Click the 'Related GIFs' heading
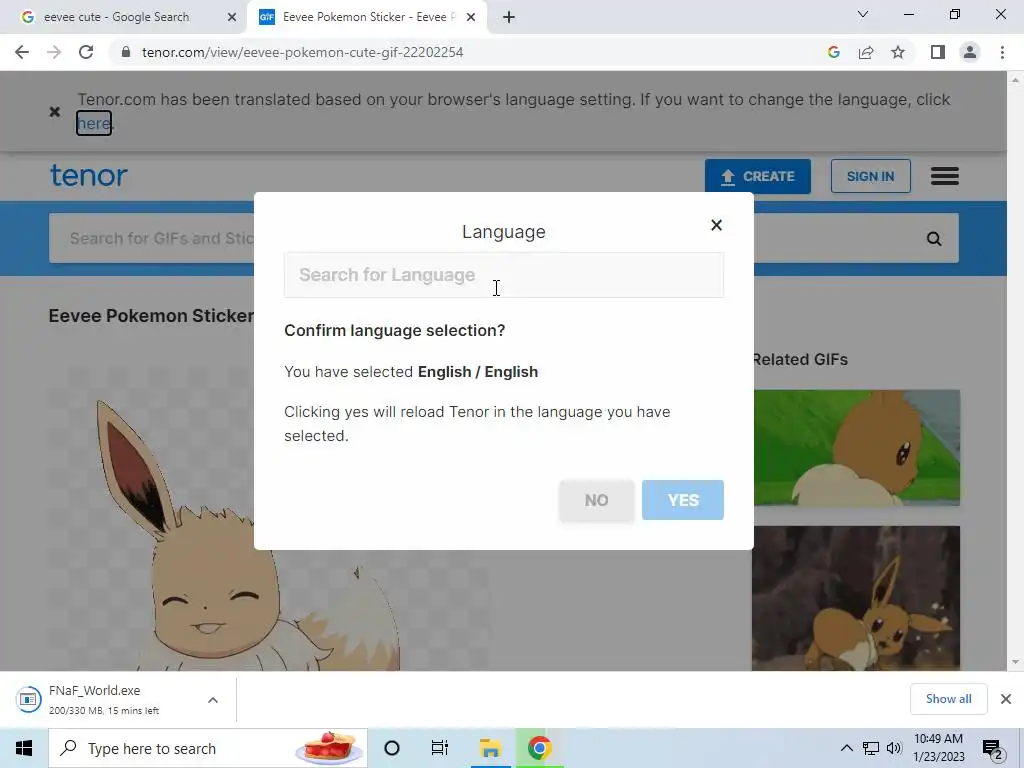This screenshot has width=1024, height=768. pos(800,360)
